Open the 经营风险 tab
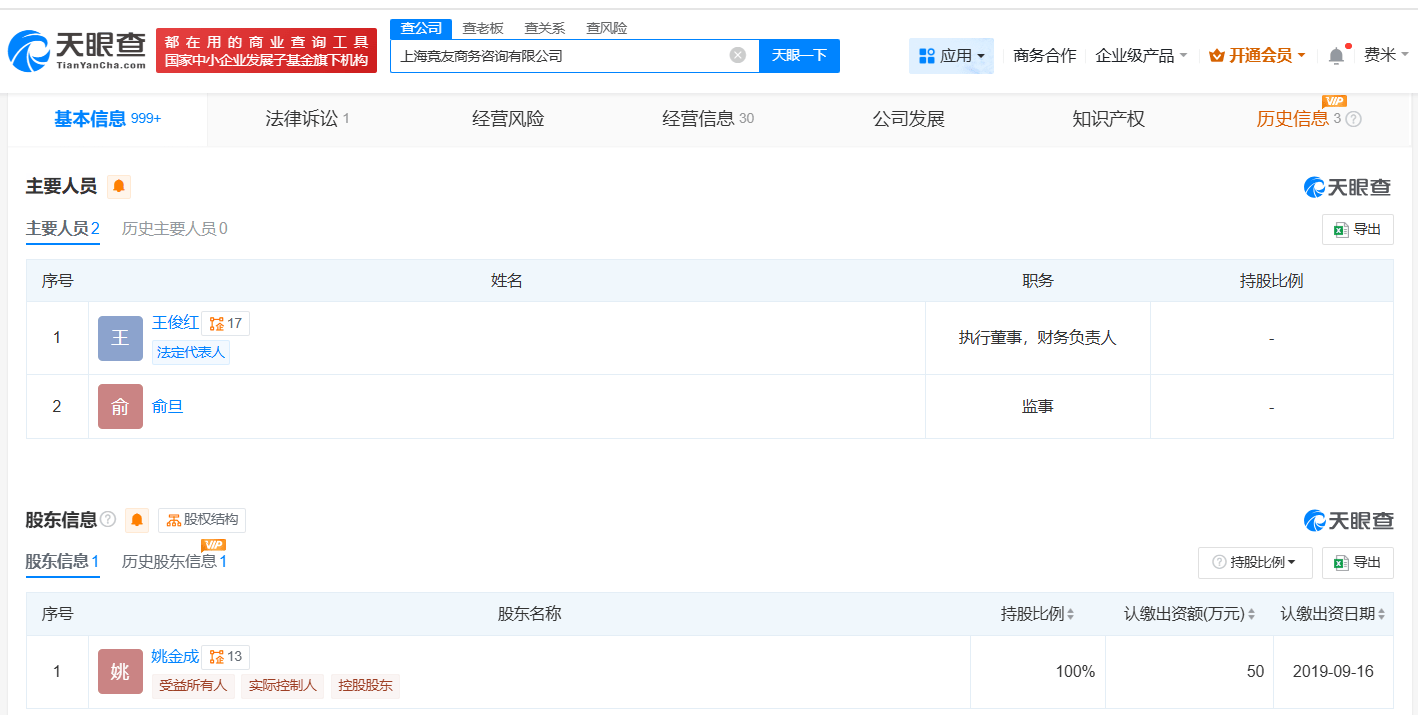1418x715 pixels. pyautogui.click(x=506, y=118)
